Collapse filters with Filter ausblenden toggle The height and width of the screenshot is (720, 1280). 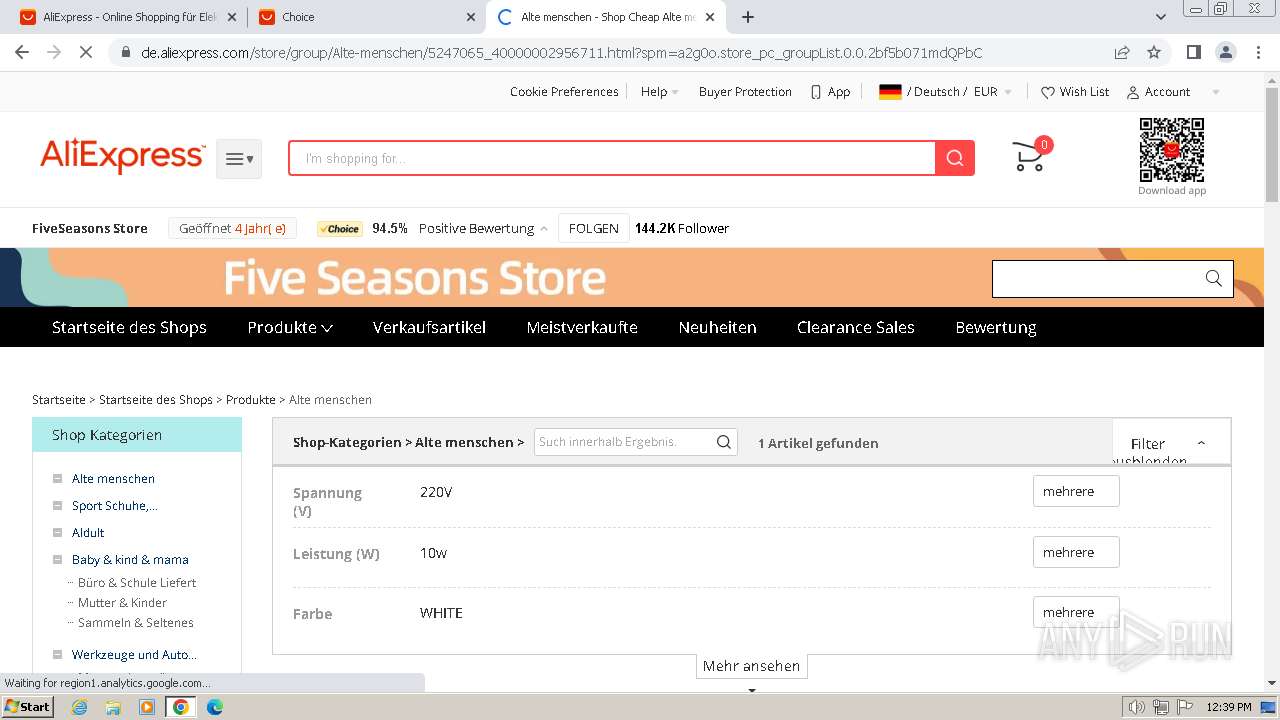click(1170, 444)
